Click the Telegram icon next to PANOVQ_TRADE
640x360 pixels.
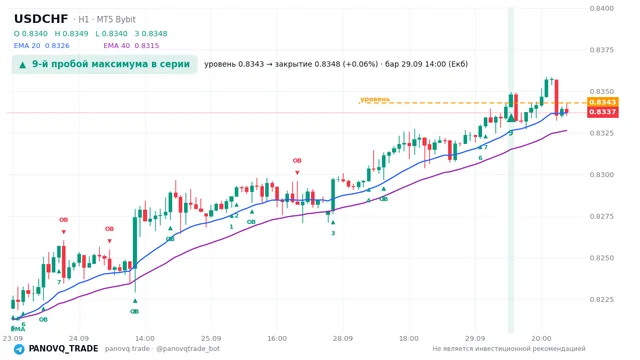click(19, 349)
